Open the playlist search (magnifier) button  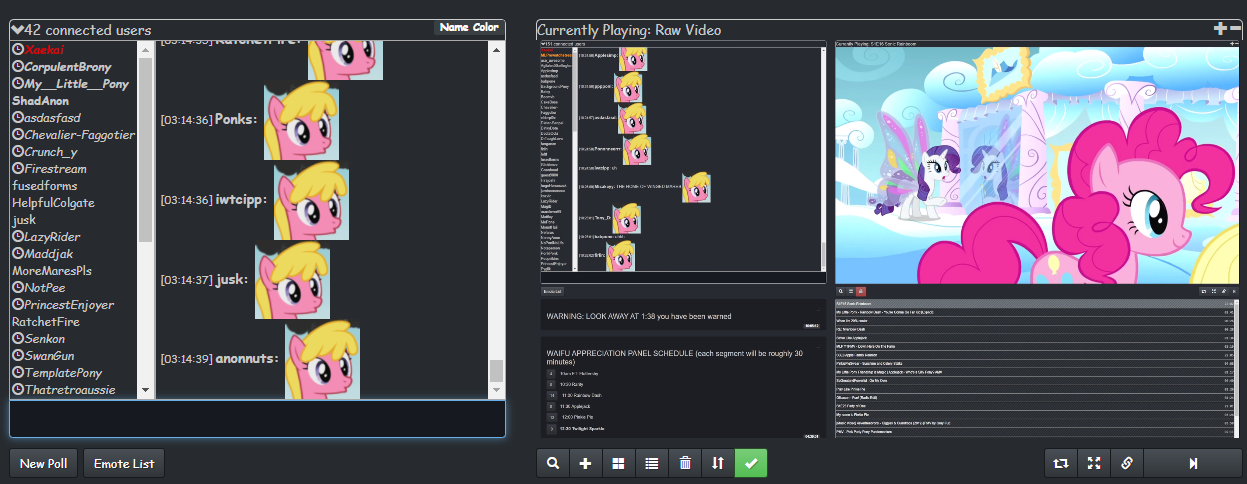(x=553, y=464)
